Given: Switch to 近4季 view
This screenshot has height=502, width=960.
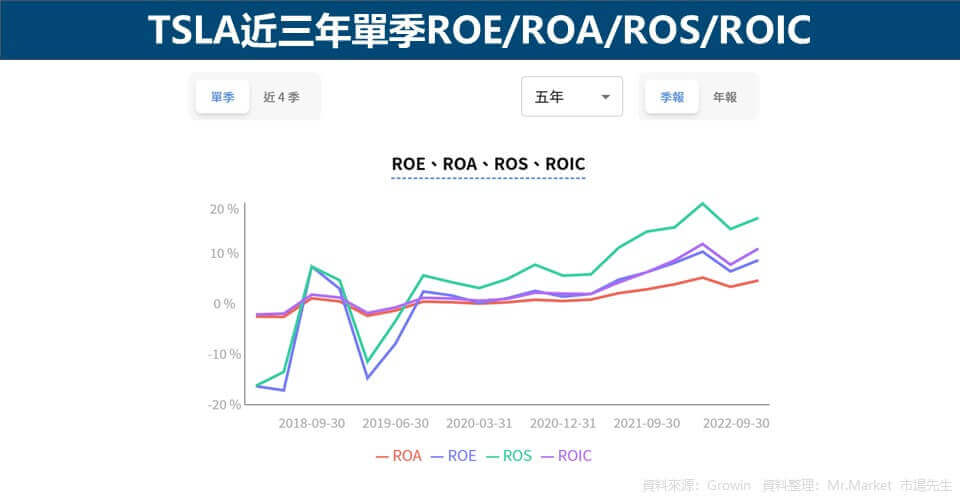Looking at the screenshot, I should (x=282, y=97).
